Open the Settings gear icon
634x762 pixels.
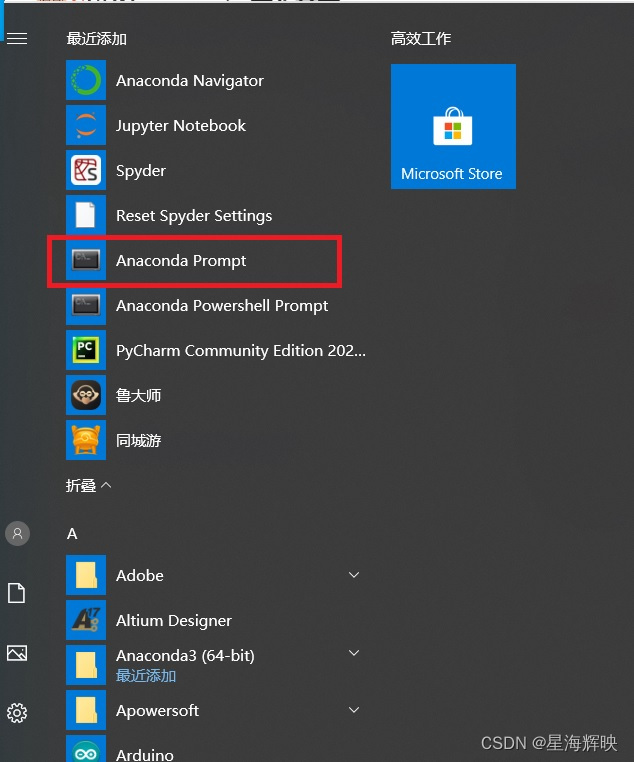point(17,713)
